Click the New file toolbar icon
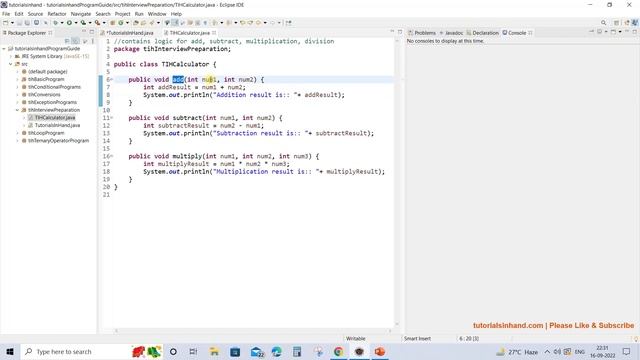Screen dimensions: 640x360 6,23
